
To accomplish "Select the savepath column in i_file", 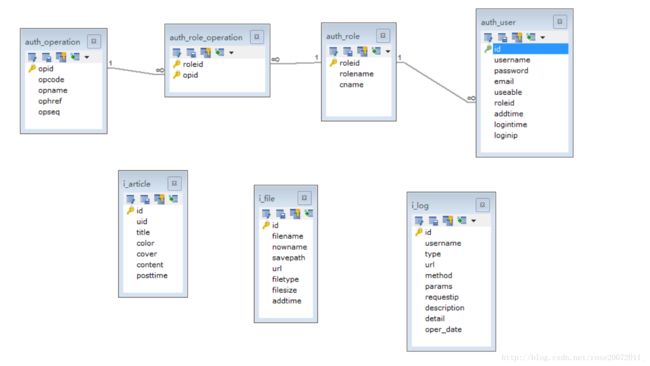I will (x=289, y=258).
